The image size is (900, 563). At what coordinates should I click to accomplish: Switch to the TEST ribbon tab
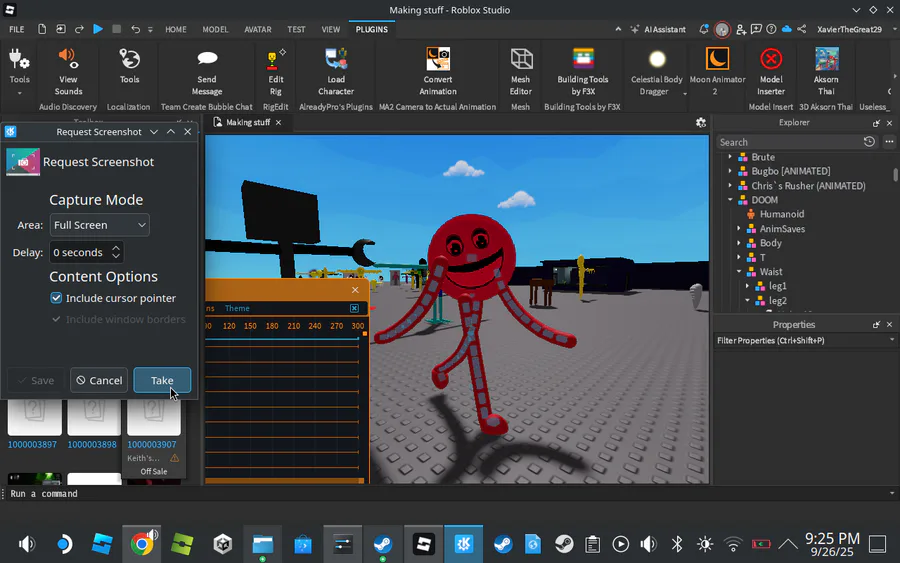296,29
